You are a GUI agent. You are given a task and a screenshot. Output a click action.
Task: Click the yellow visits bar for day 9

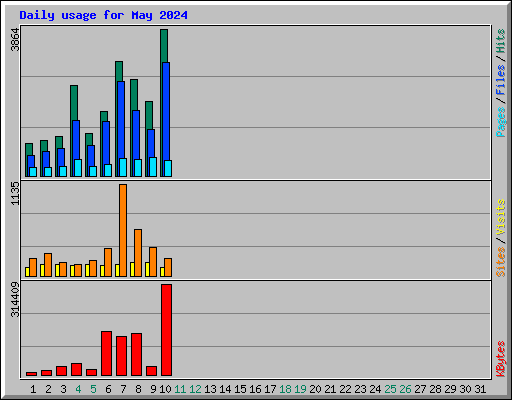pyautogui.click(x=147, y=269)
